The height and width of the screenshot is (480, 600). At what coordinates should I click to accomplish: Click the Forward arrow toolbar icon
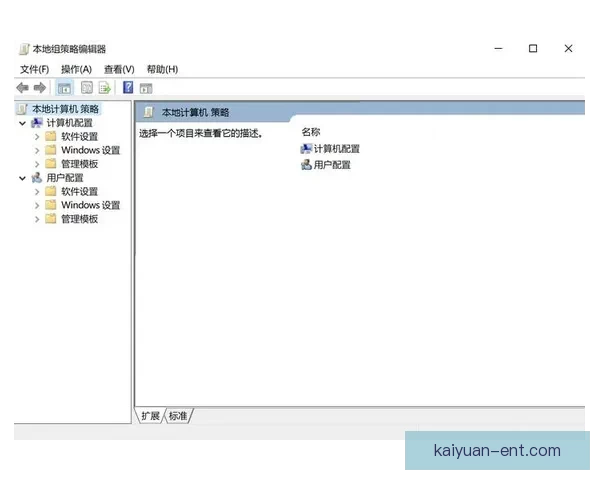[40, 88]
